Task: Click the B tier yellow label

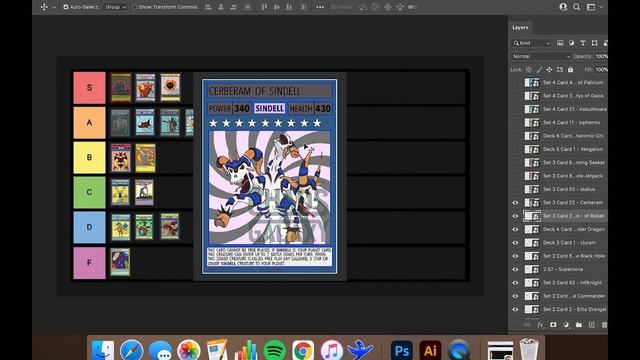Action: click(x=89, y=158)
